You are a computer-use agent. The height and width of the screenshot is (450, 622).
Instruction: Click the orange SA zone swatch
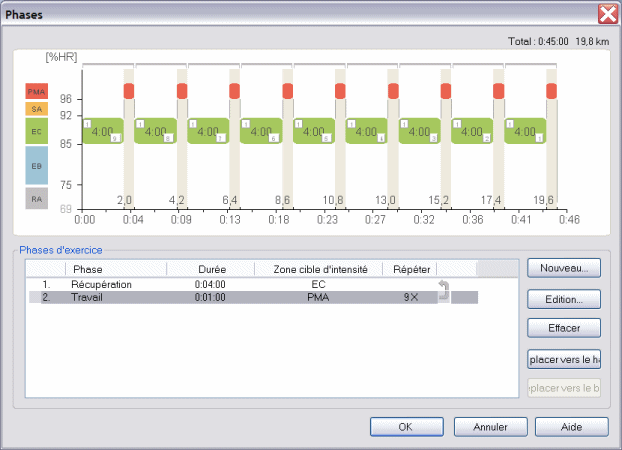[x=36, y=108]
